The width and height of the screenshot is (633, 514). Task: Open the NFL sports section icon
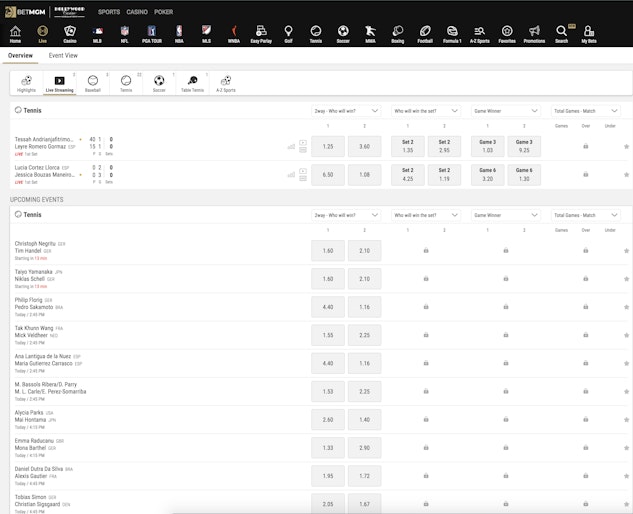pos(124,34)
